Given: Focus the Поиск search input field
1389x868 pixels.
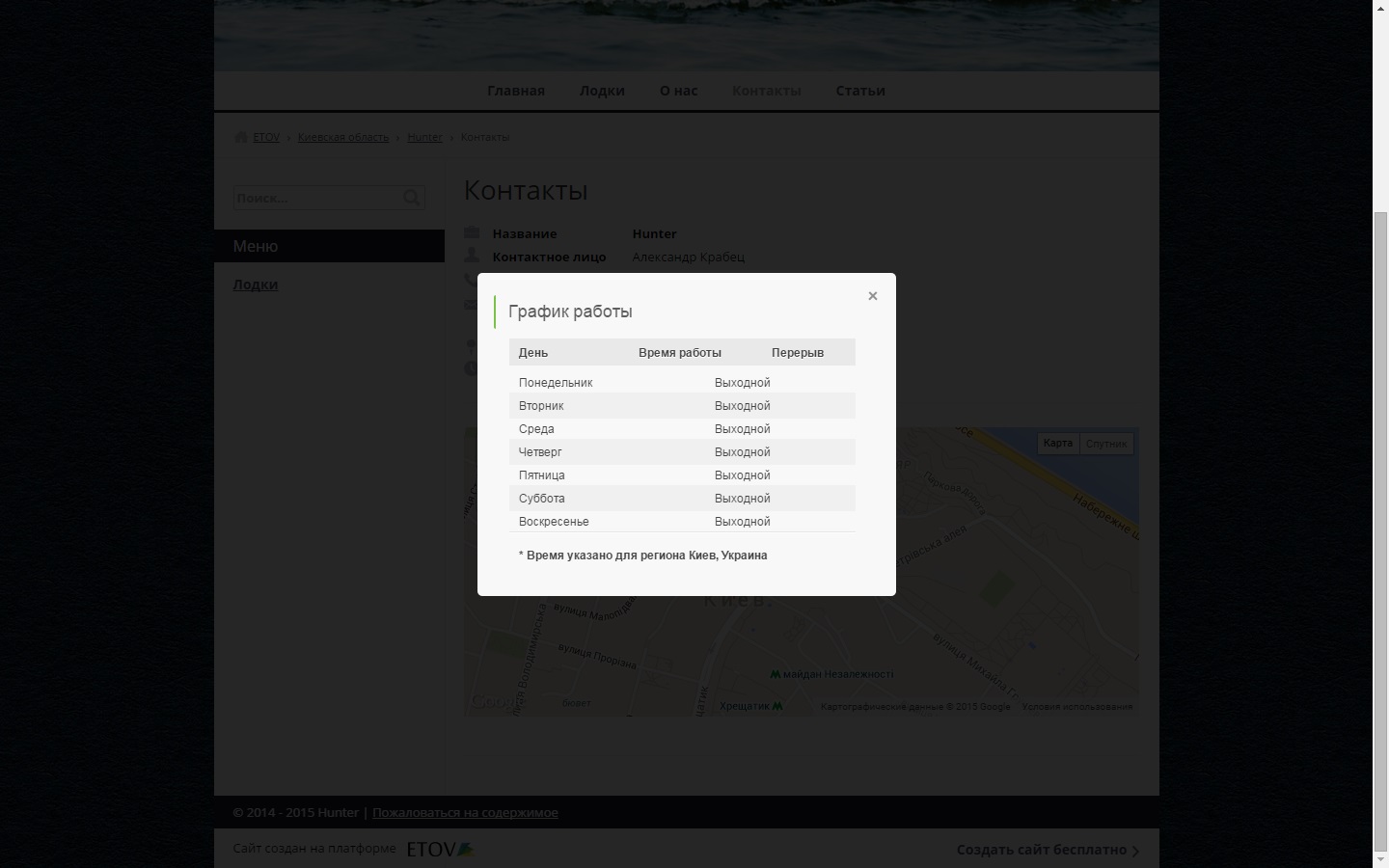Looking at the screenshot, I should click(x=316, y=198).
